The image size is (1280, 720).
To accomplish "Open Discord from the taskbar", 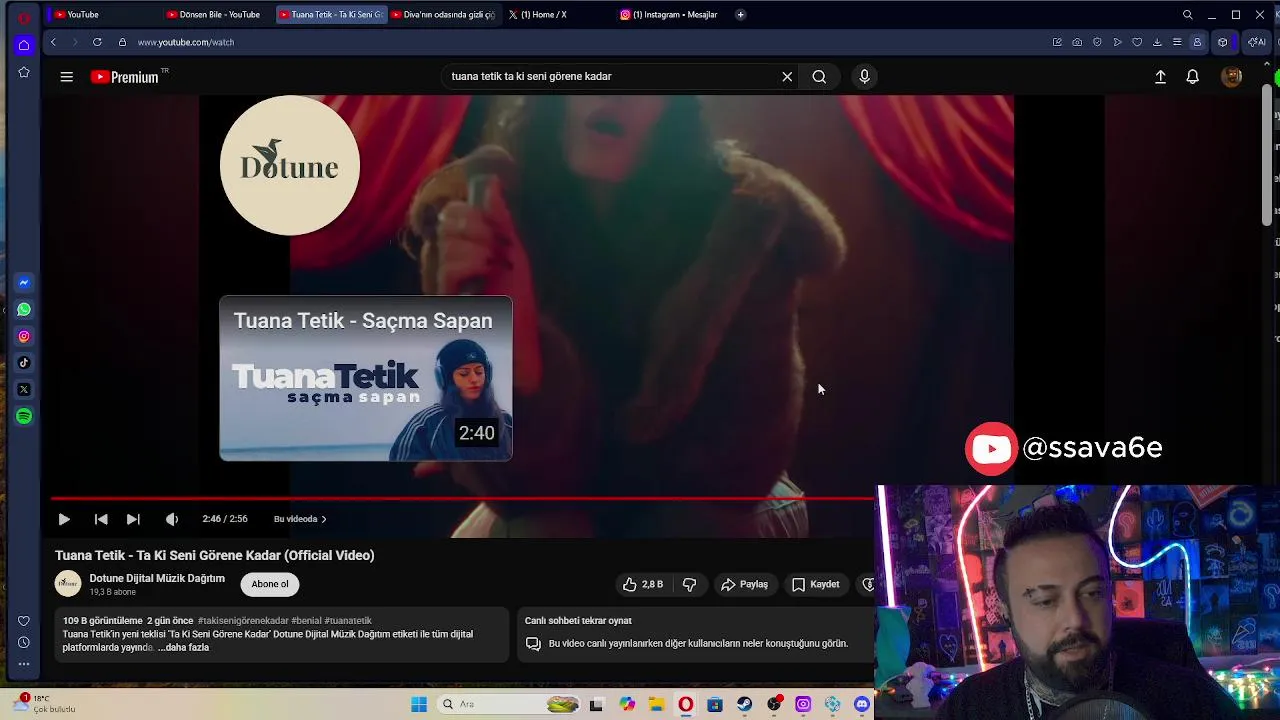I will coord(862,704).
